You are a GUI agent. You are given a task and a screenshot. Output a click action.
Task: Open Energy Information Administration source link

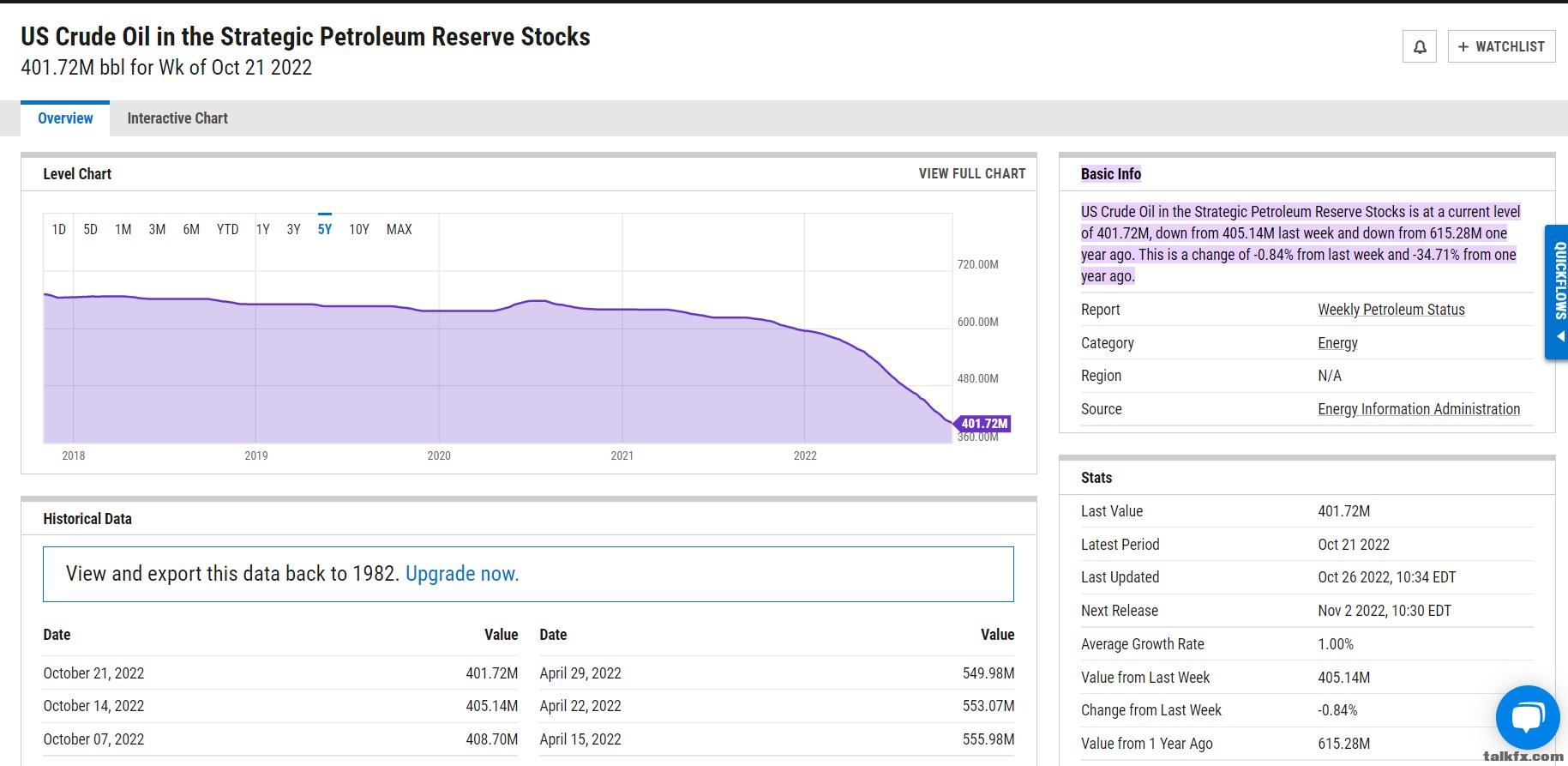1419,409
